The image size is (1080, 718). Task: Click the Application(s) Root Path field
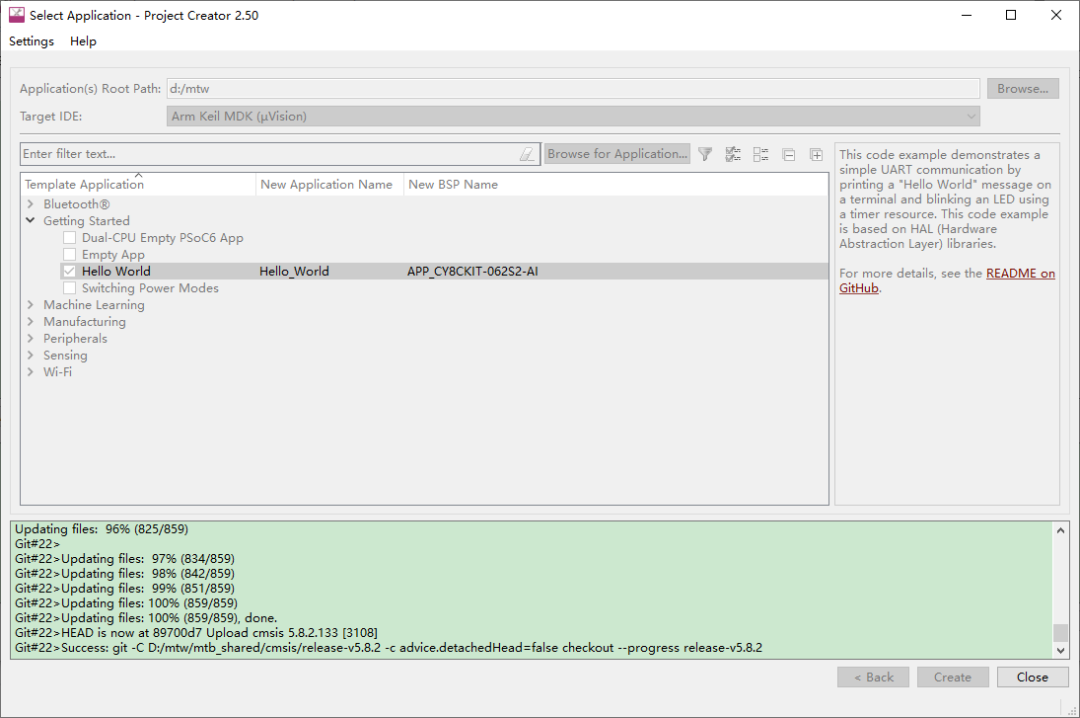[573, 89]
